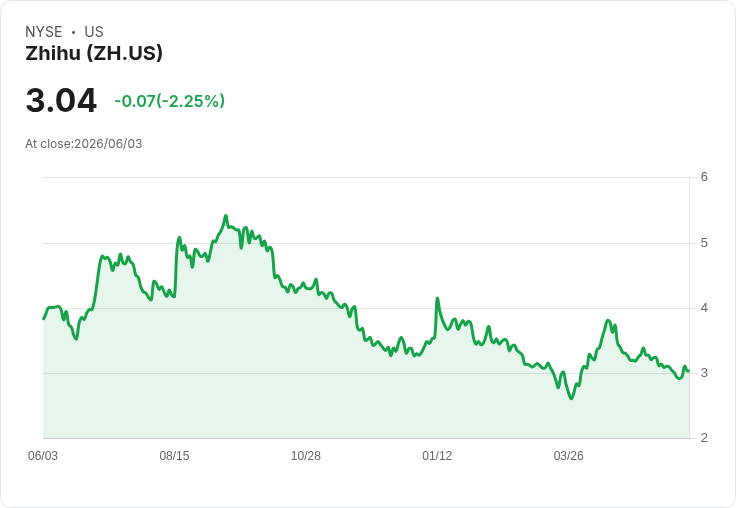Viewport: 736px width, 508px height.
Task: Click the highest peak of the price line
Action: point(226,216)
